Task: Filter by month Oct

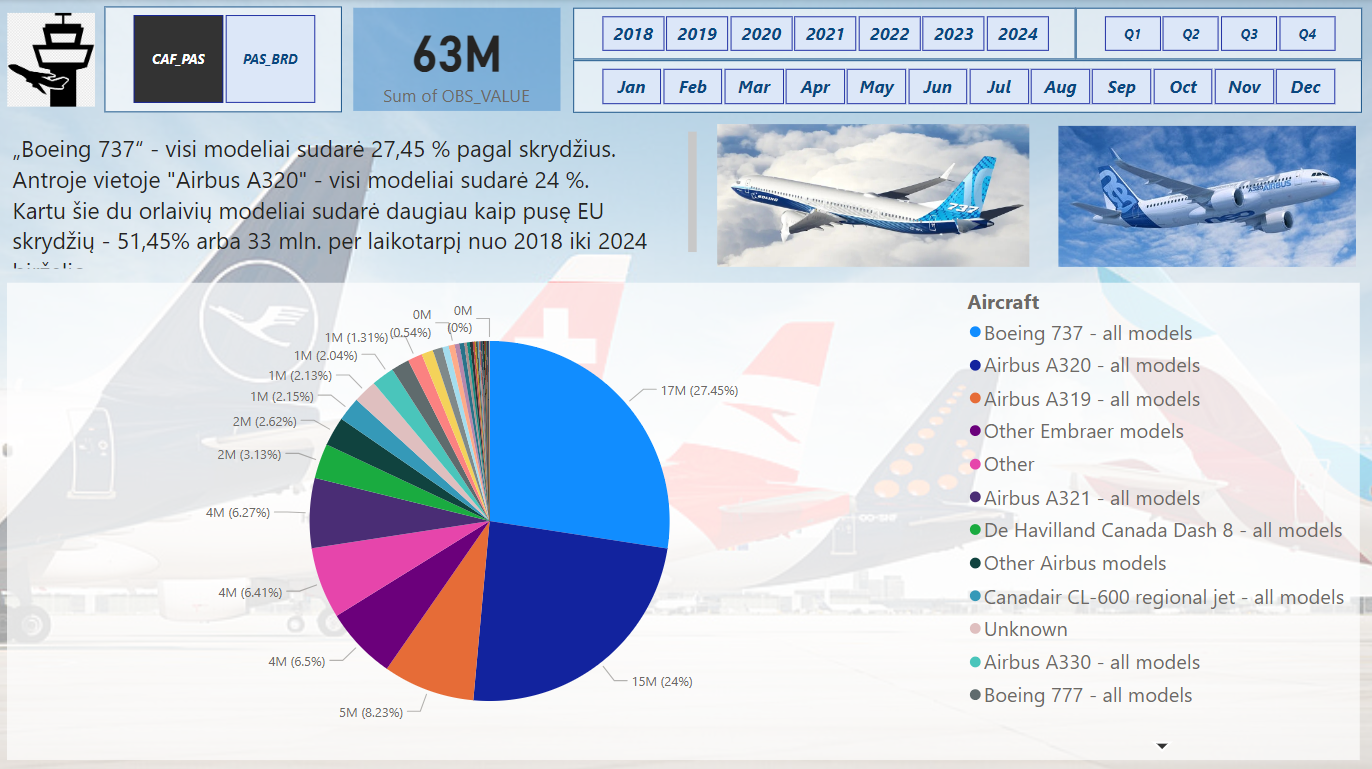Action: pos(1183,87)
